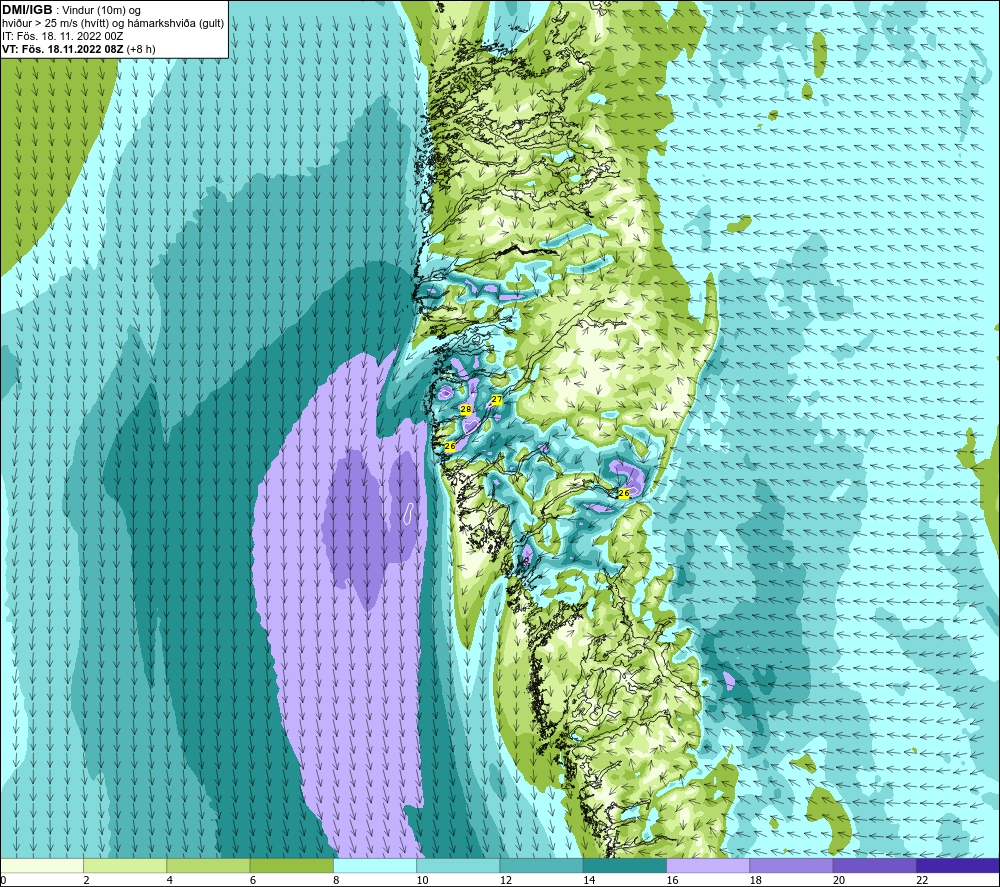Click the legend scale value 18
This screenshot has height=887, width=1000.
[756, 880]
